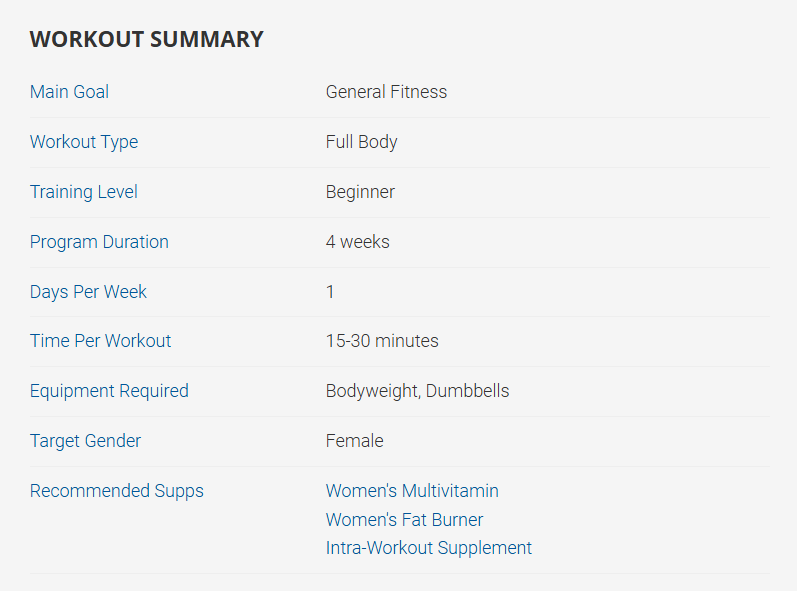
Task: Click the Time Per Workout label
Action: coord(100,341)
